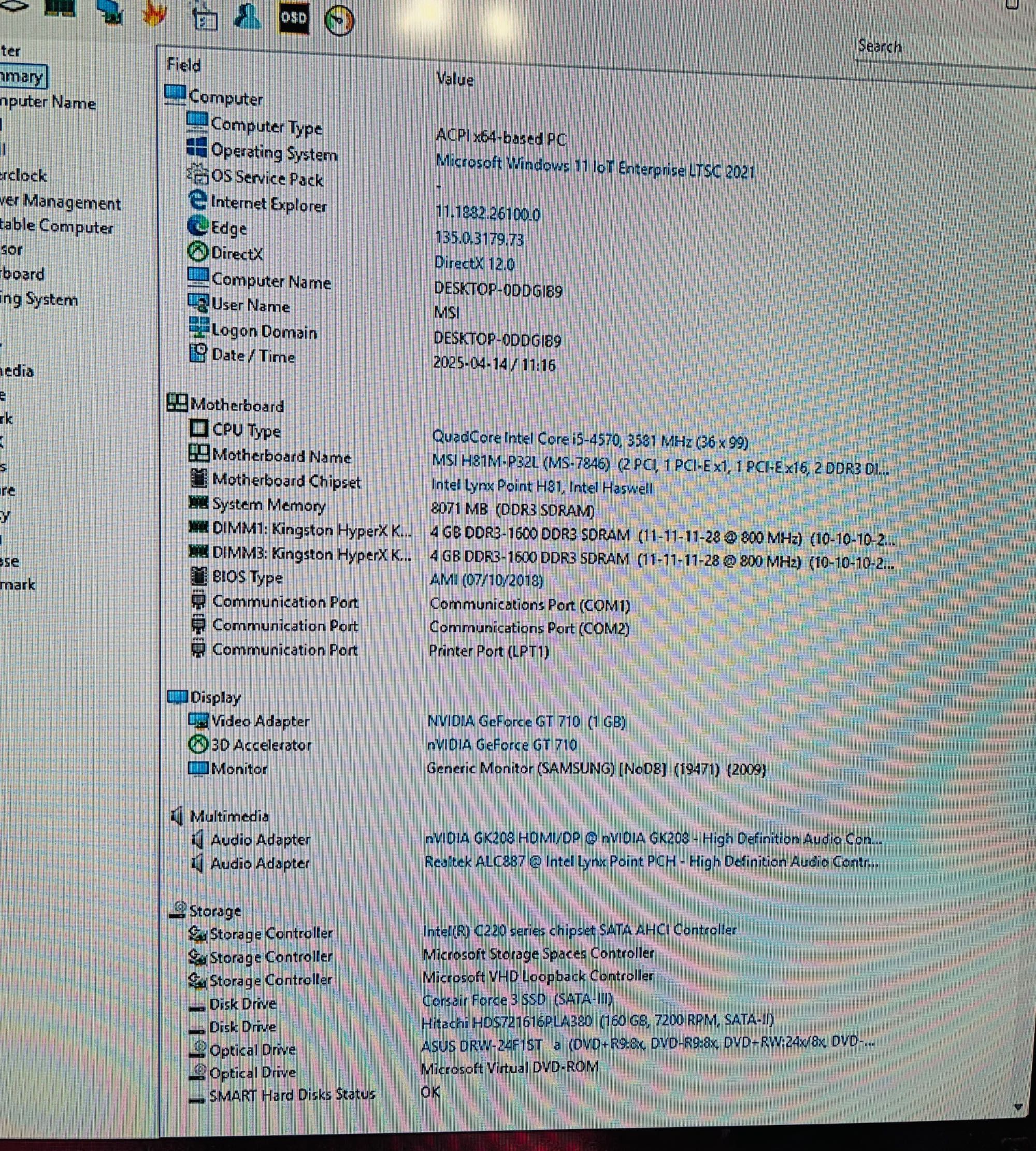1036x1151 pixels.
Task: Open the Corsair Force 3 SSD link
Action: point(517,999)
